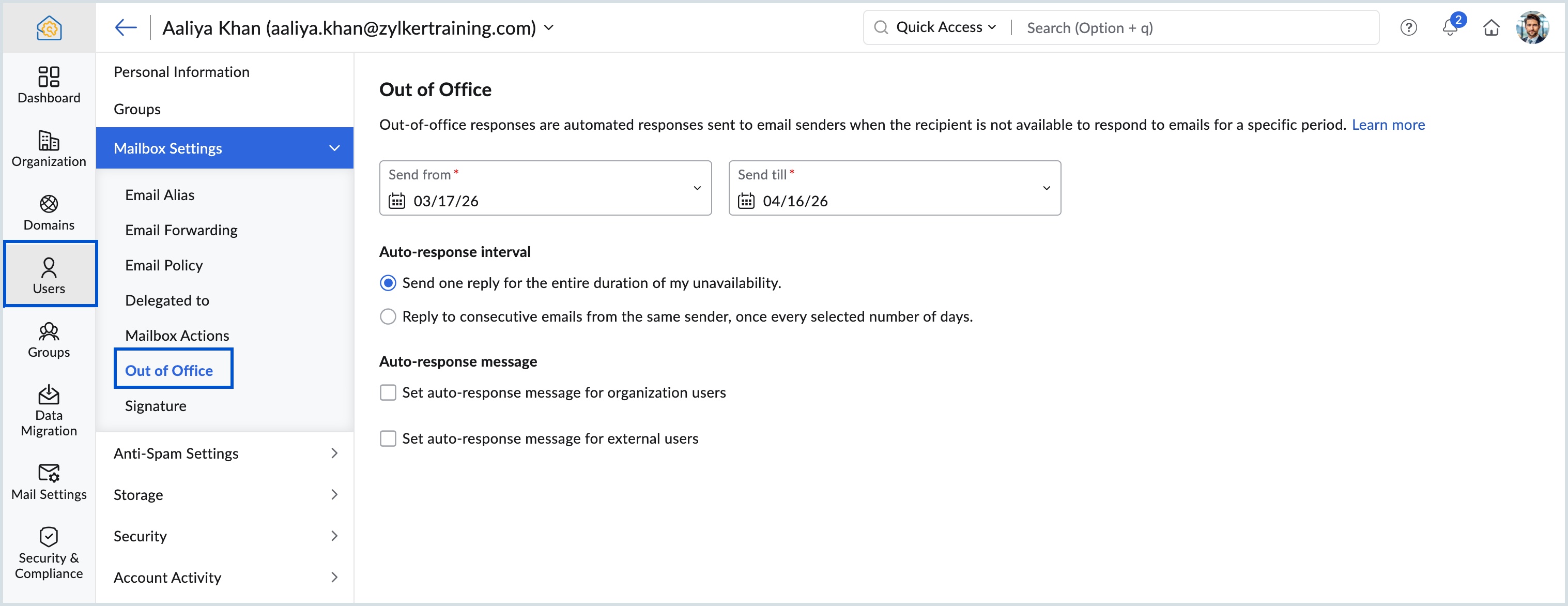The height and width of the screenshot is (606, 1568).
Task: Select 'Send one reply for entire duration' option
Action: click(388, 283)
